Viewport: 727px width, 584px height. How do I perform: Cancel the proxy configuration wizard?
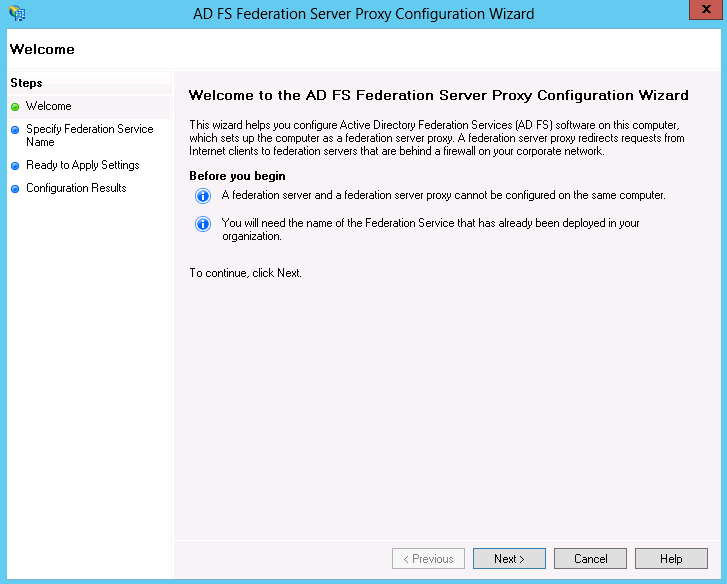(590, 559)
